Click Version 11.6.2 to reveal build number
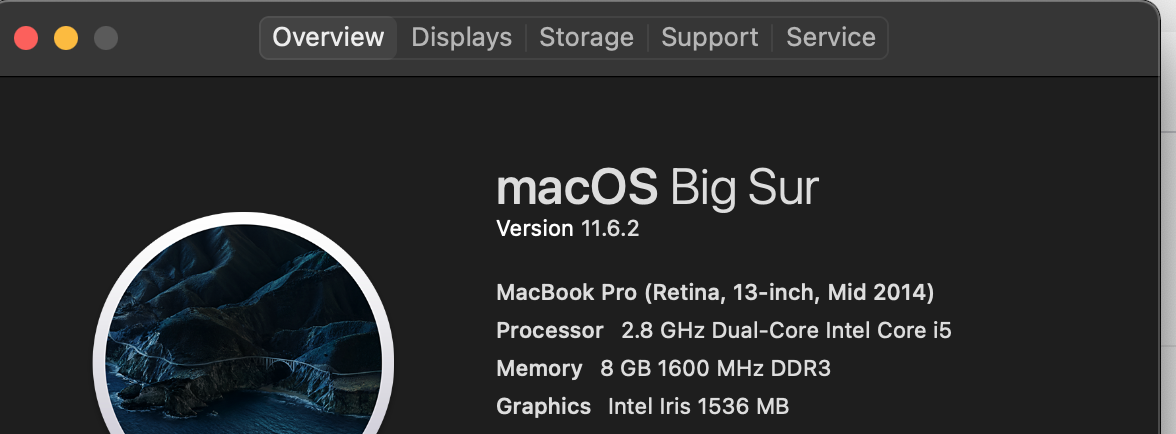The width and height of the screenshot is (1176, 434). pyautogui.click(x=567, y=229)
